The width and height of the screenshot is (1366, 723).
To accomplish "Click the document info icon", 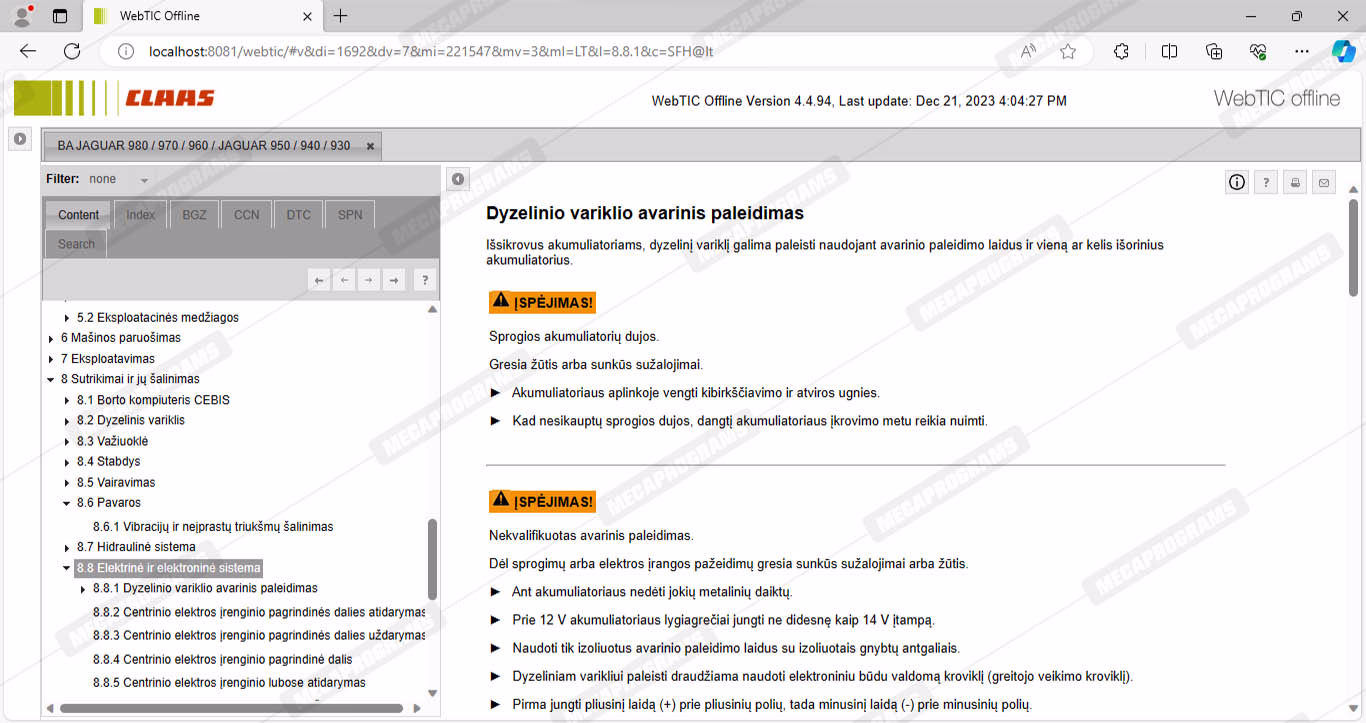I will [1237, 182].
